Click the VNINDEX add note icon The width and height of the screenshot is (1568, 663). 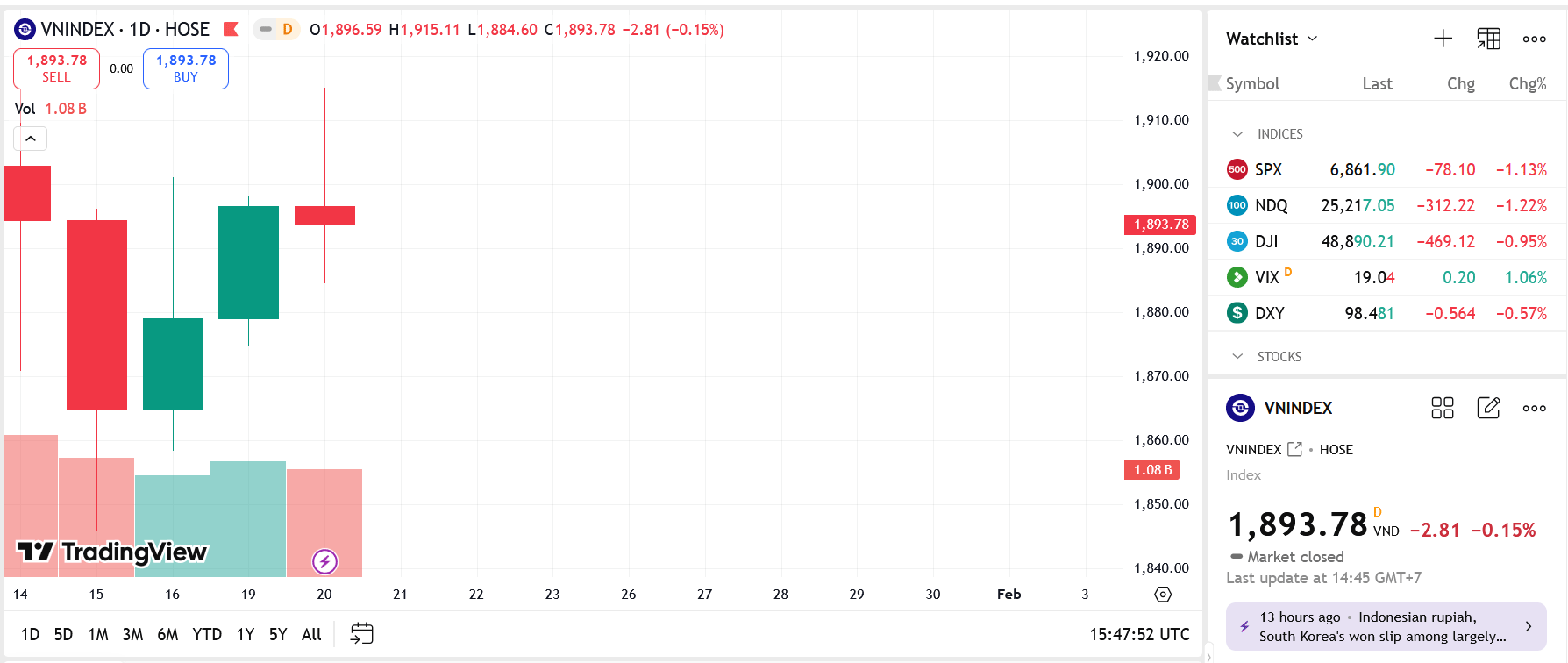pos(1488,408)
